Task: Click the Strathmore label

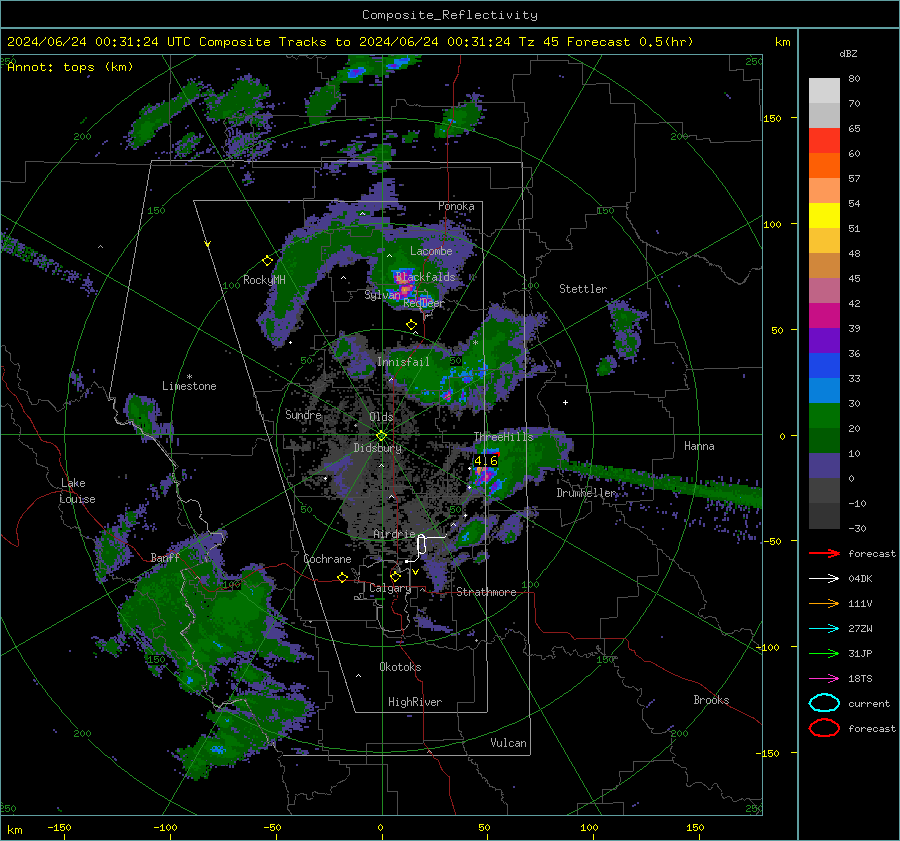Action: pos(486,592)
